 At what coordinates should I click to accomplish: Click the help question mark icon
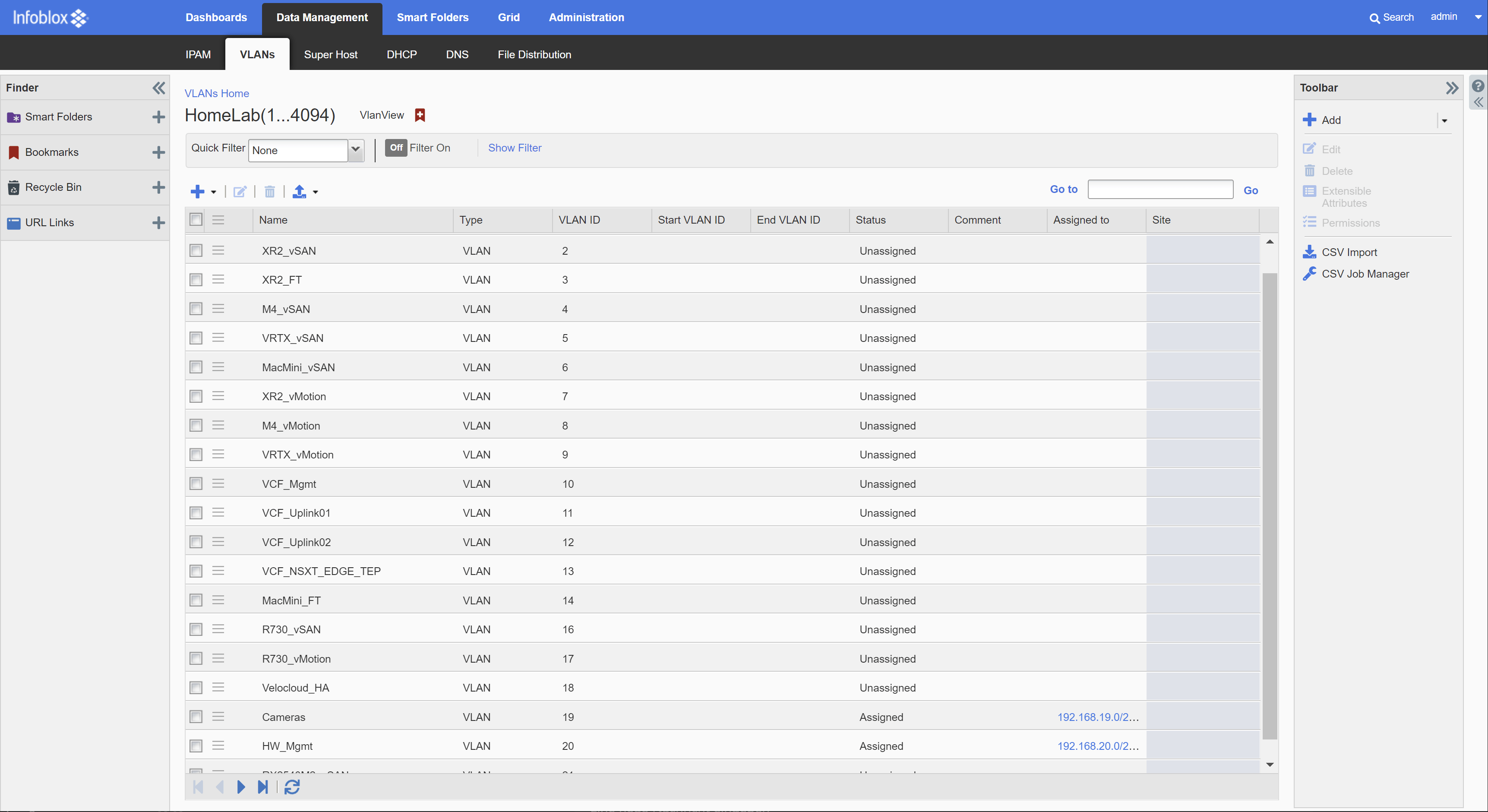(x=1478, y=86)
